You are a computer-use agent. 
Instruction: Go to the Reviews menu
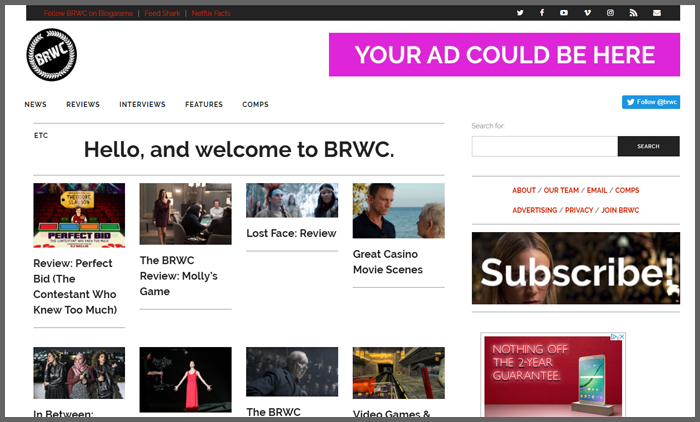click(83, 104)
